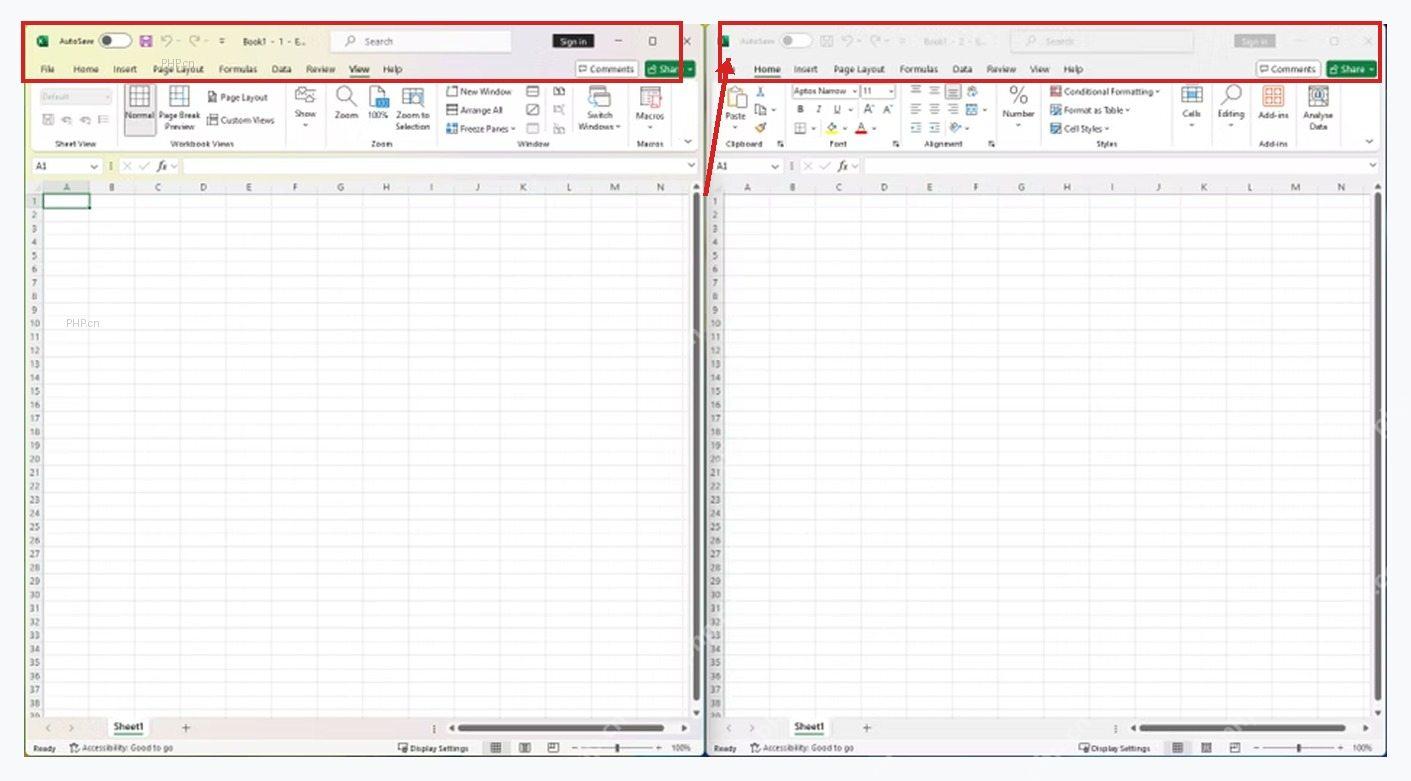Open Custom Views in left window
This screenshot has height=781, width=1411.
241,120
